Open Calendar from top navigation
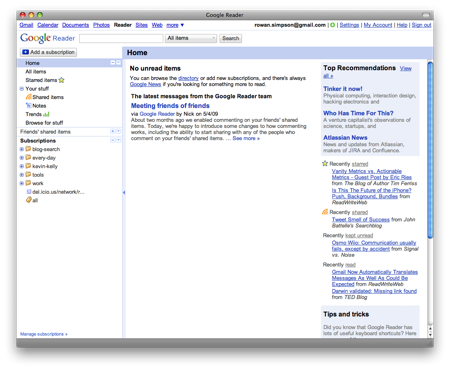Image resolution: width=450 pixels, height=370 pixels. point(48,25)
